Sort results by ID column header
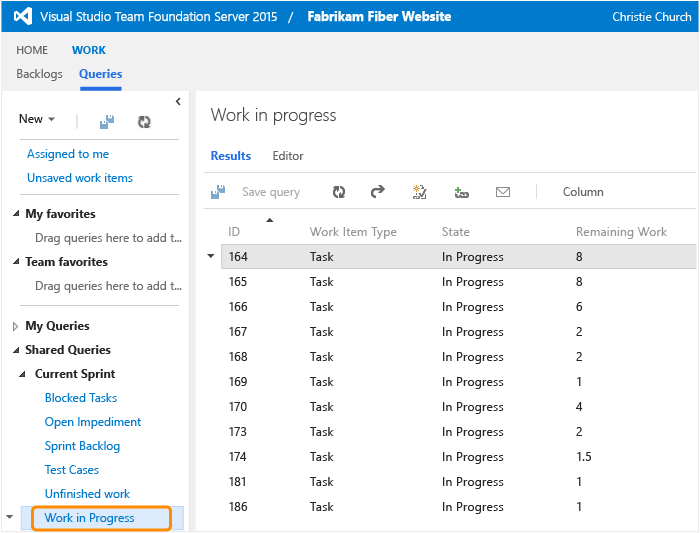The width and height of the screenshot is (700, 533). (234, 232)
